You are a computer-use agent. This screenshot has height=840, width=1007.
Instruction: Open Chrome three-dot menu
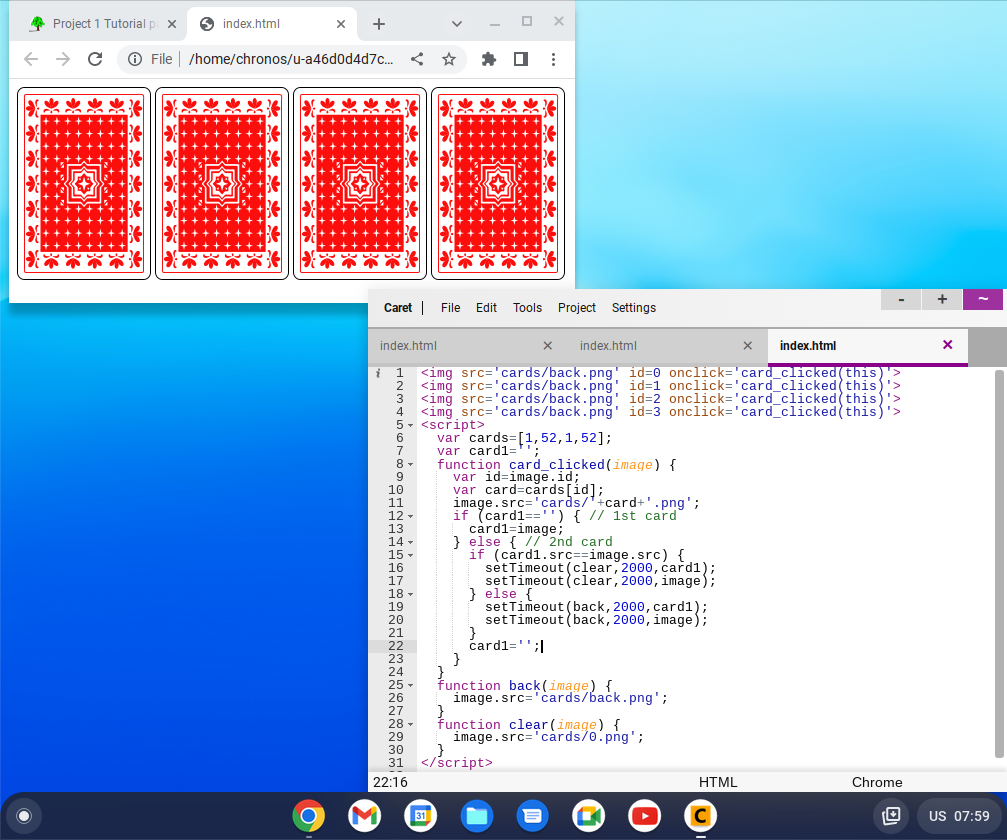(554, 59)
